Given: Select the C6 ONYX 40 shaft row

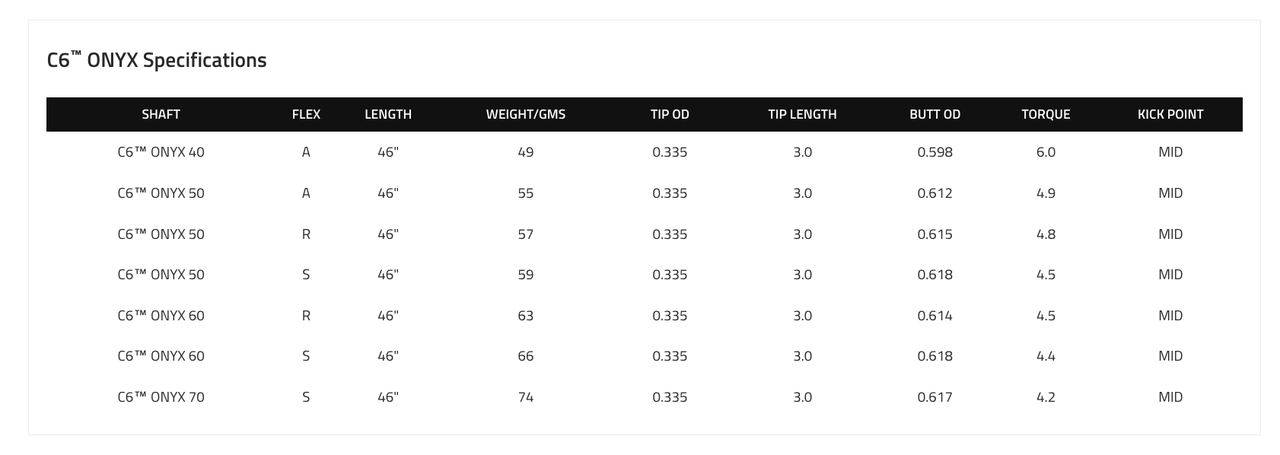Looking at the screenshot, I should tap(644, 152).
